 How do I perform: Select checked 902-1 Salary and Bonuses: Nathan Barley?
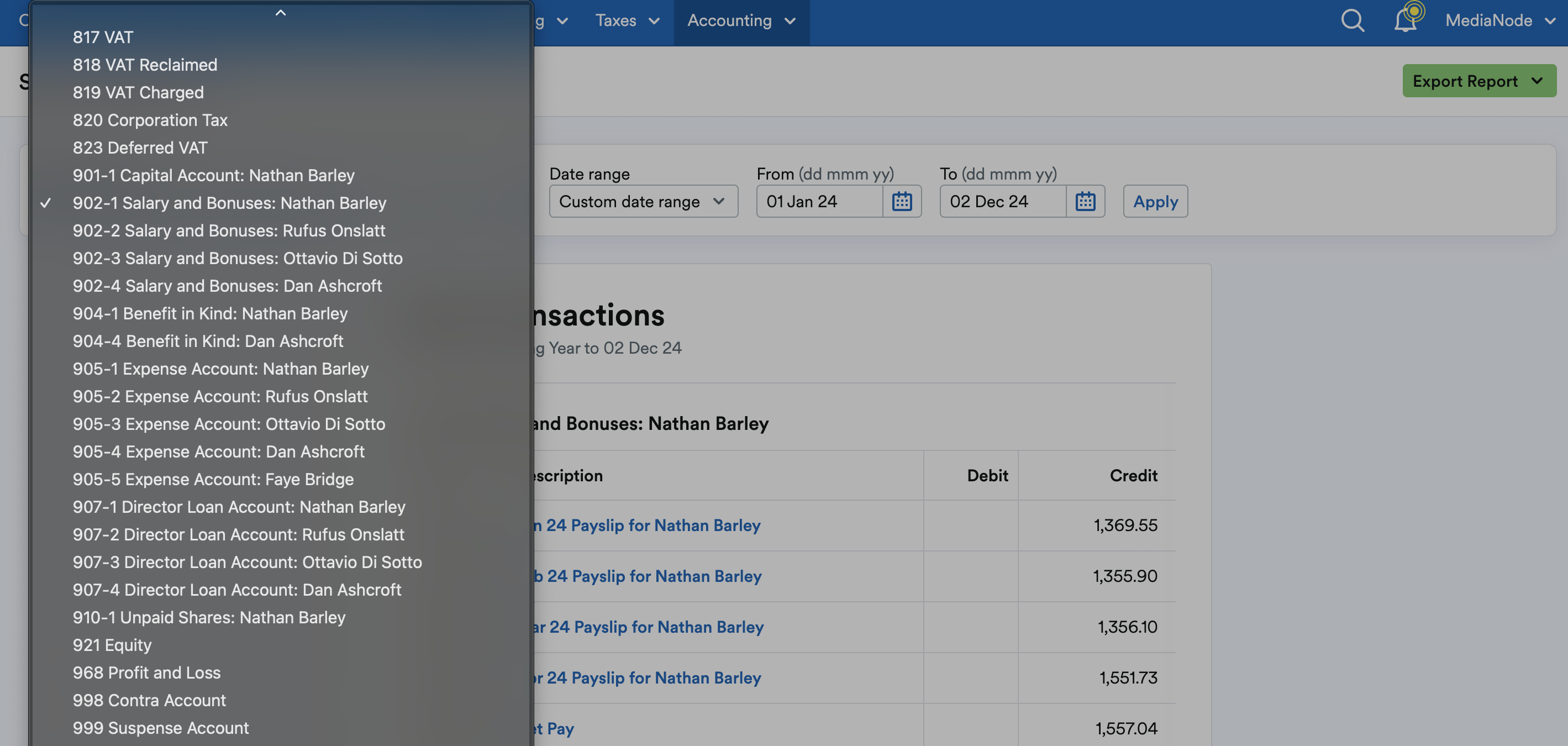(x=281, y=203)
